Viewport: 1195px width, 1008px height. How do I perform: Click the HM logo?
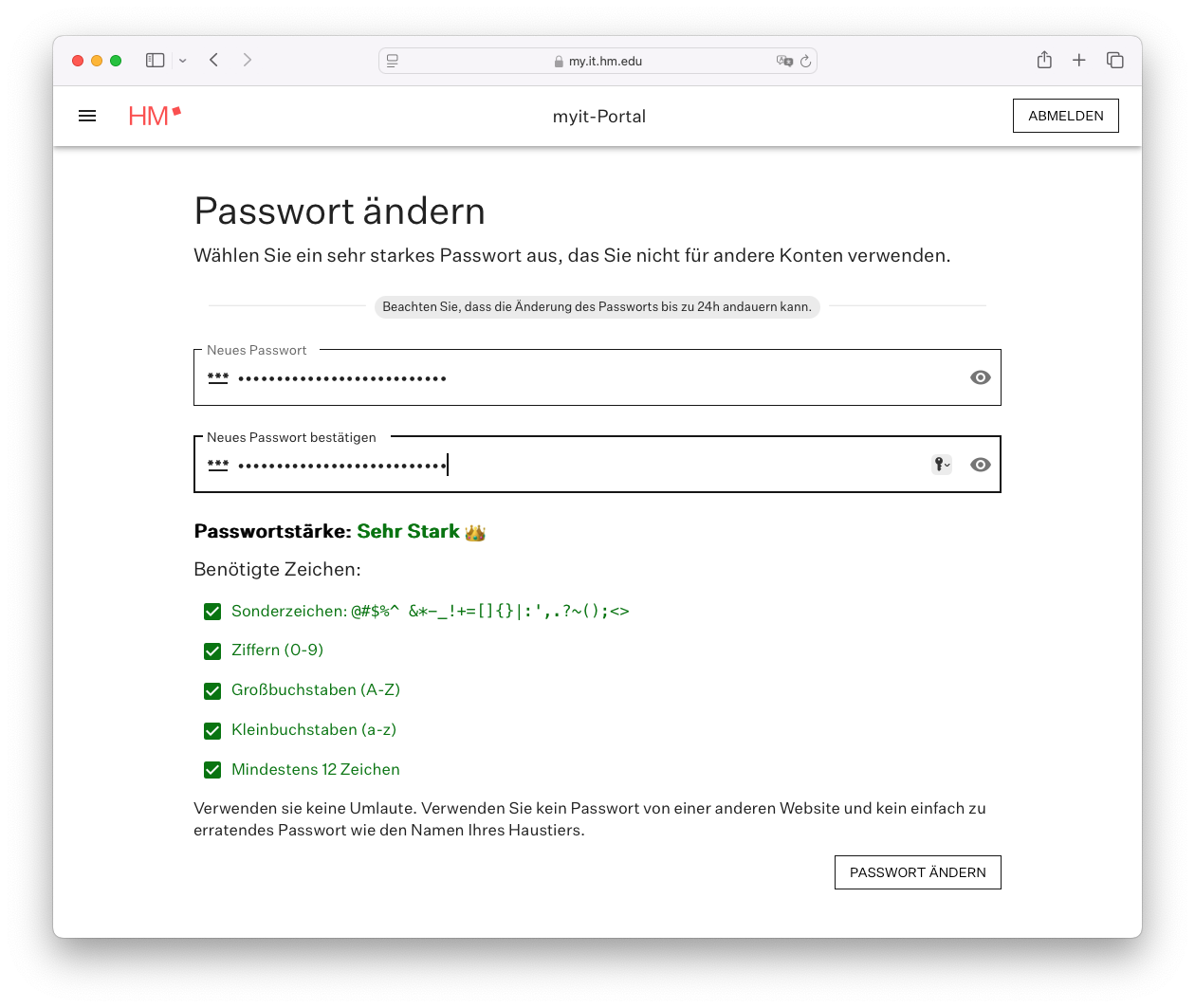[x=154, y=116]
